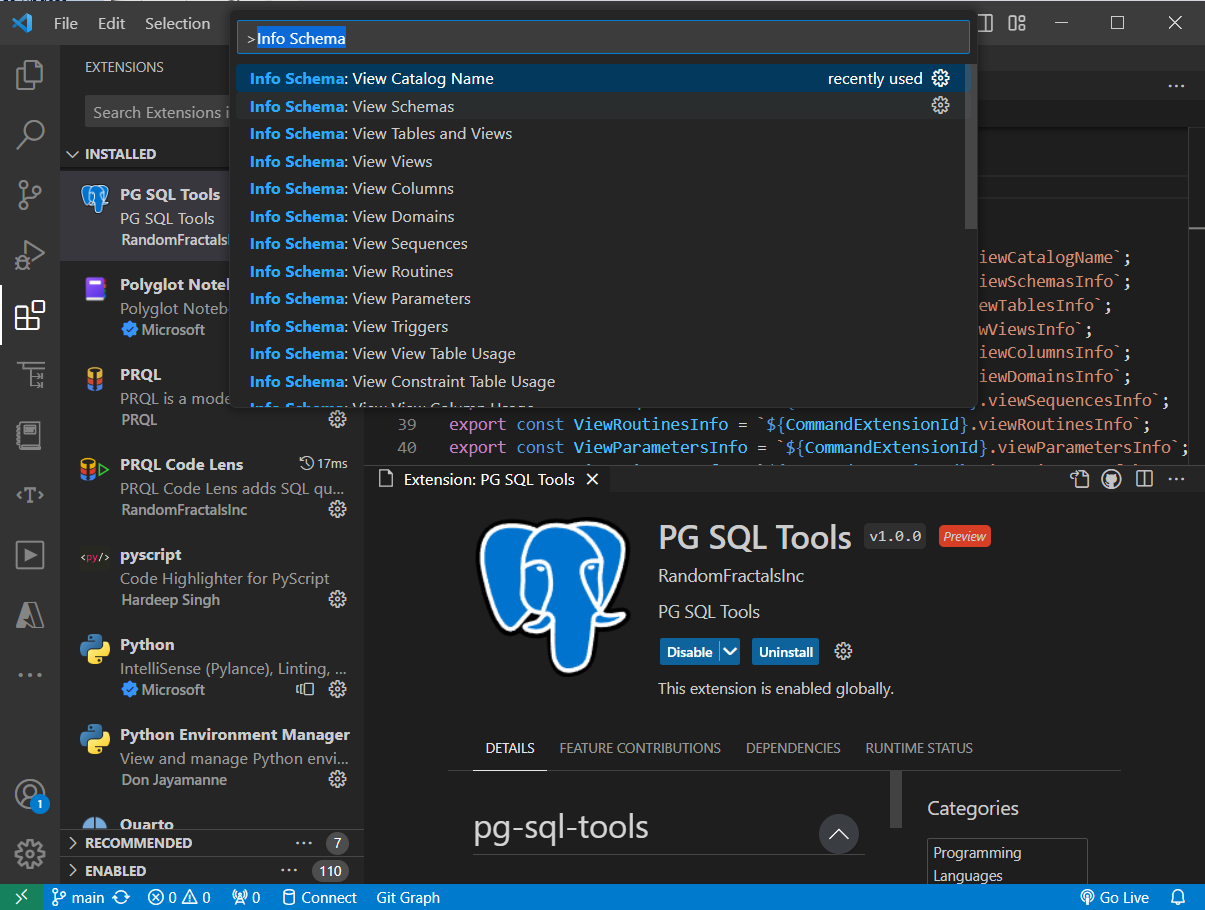The width and height of the screenshot is (1205, 910).
Task: Open the remote window indicator in status bar
Action: tap(22, 897)
